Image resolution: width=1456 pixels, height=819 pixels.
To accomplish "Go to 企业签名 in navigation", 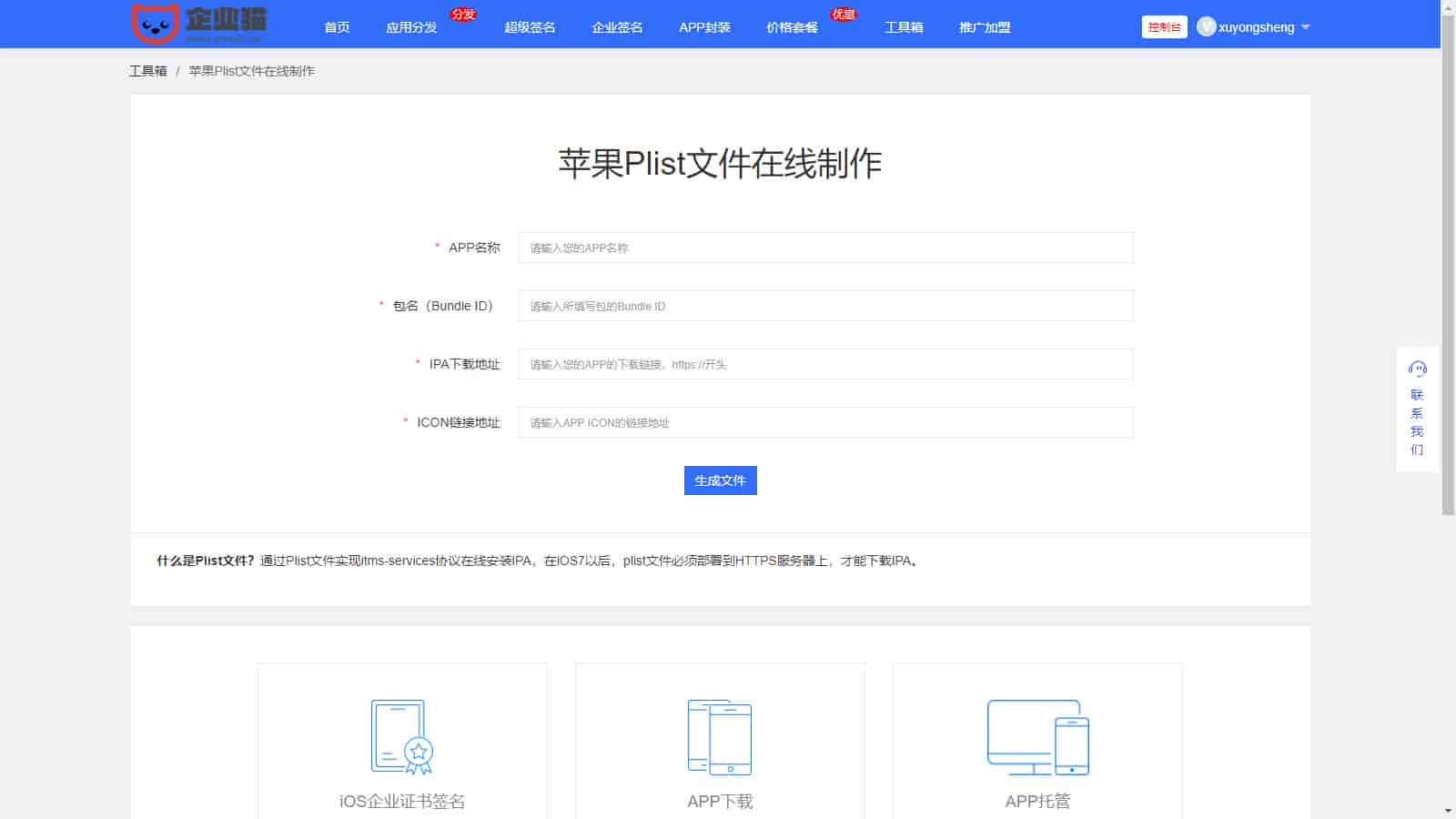I will (617, 27).
